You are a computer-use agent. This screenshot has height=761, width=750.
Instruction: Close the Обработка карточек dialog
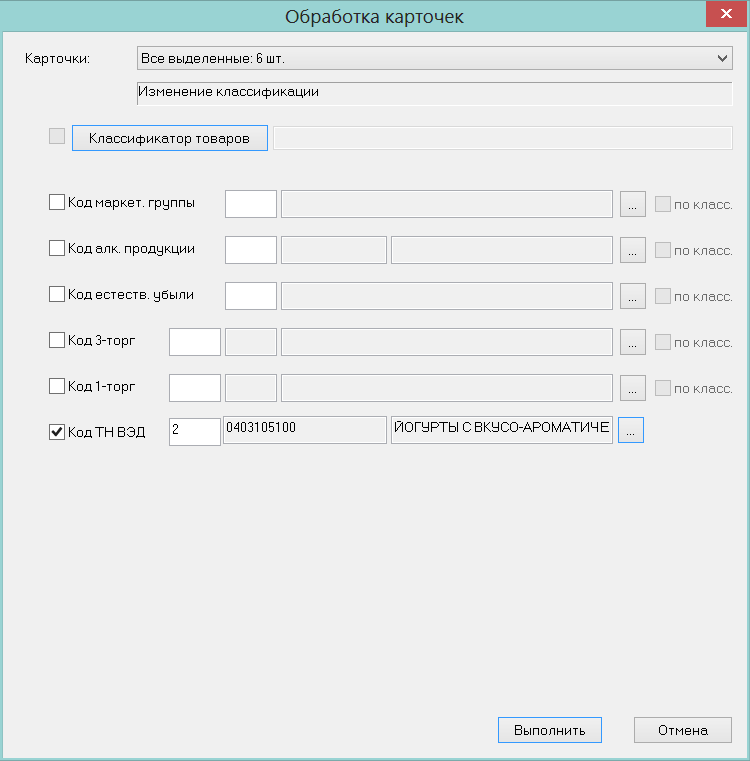[x=726, y=14]
